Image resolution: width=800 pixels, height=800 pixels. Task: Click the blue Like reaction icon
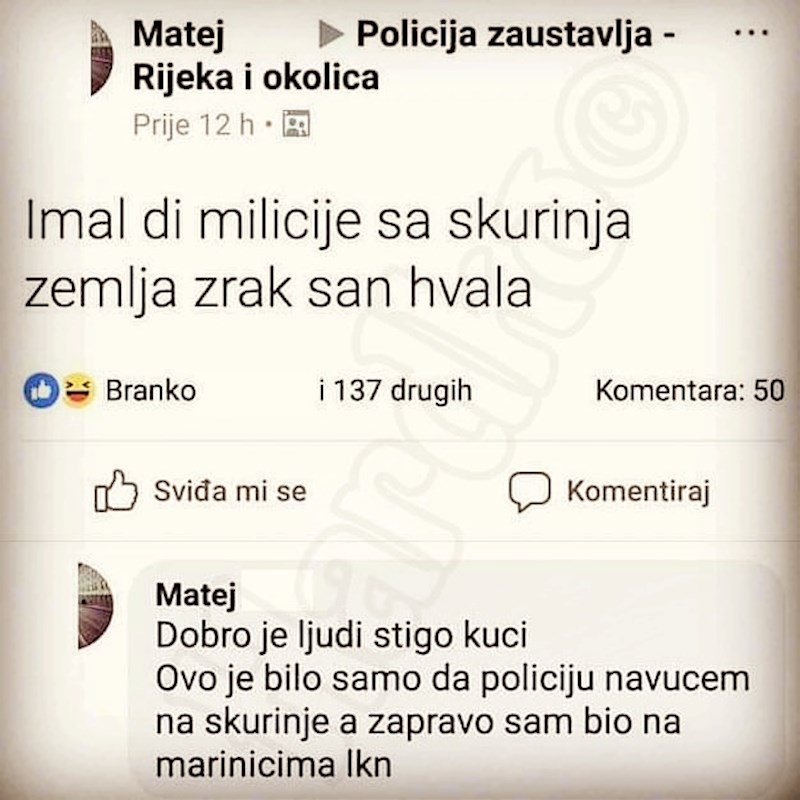[x=41, y=390]
